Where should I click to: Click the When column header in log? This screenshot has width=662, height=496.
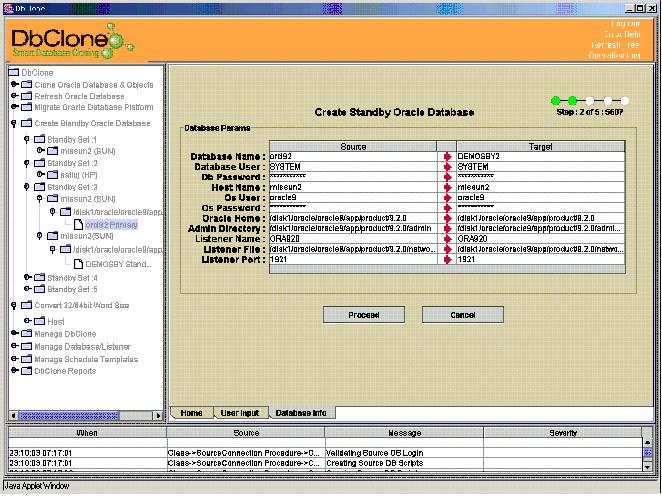click(x=87, y=433)
